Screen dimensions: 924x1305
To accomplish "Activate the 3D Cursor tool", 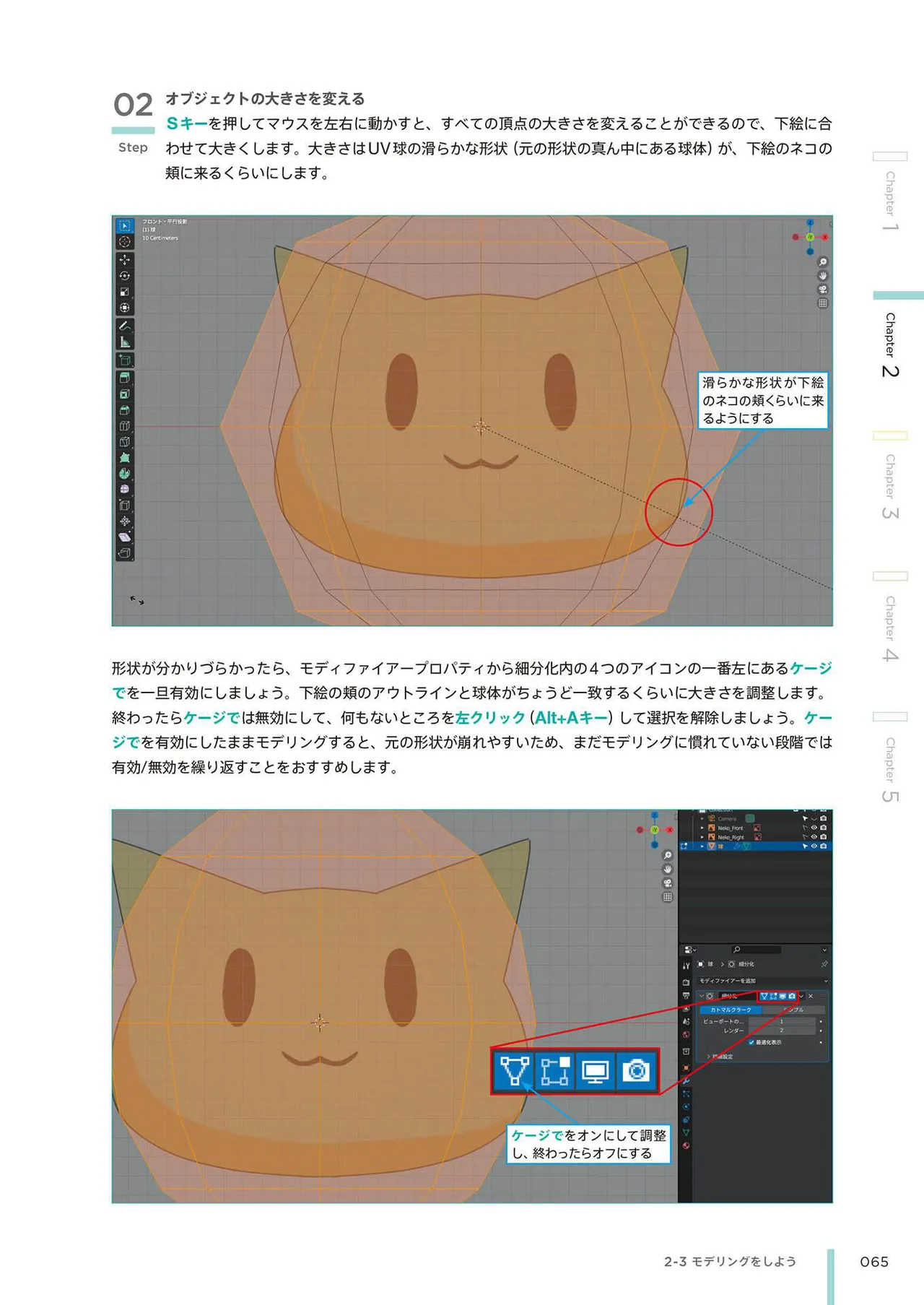I will 124,242.
